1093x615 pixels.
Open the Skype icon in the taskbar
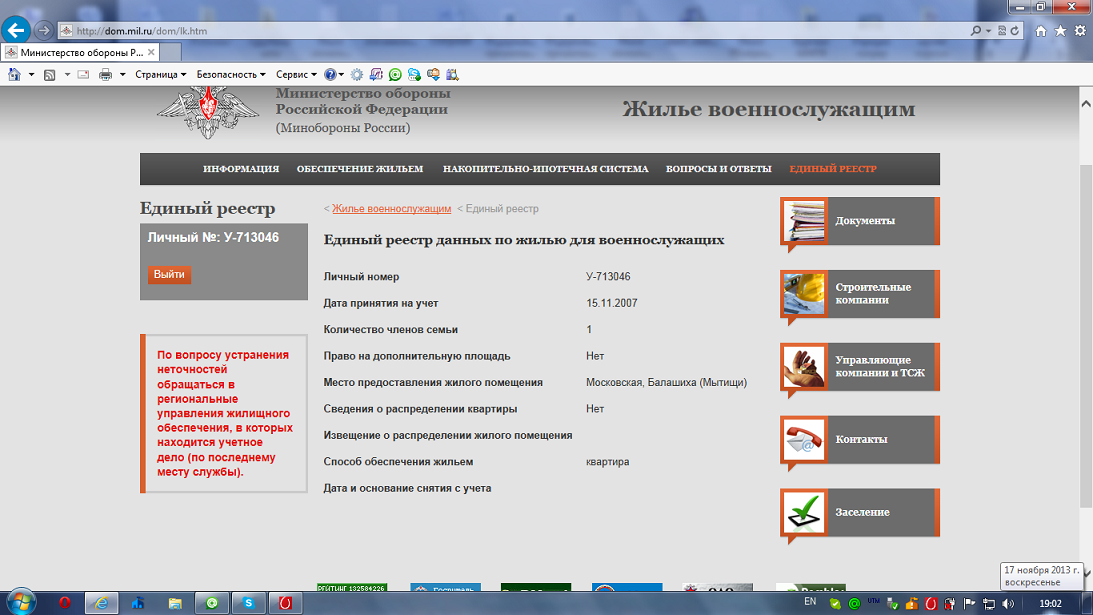(248, 602)
